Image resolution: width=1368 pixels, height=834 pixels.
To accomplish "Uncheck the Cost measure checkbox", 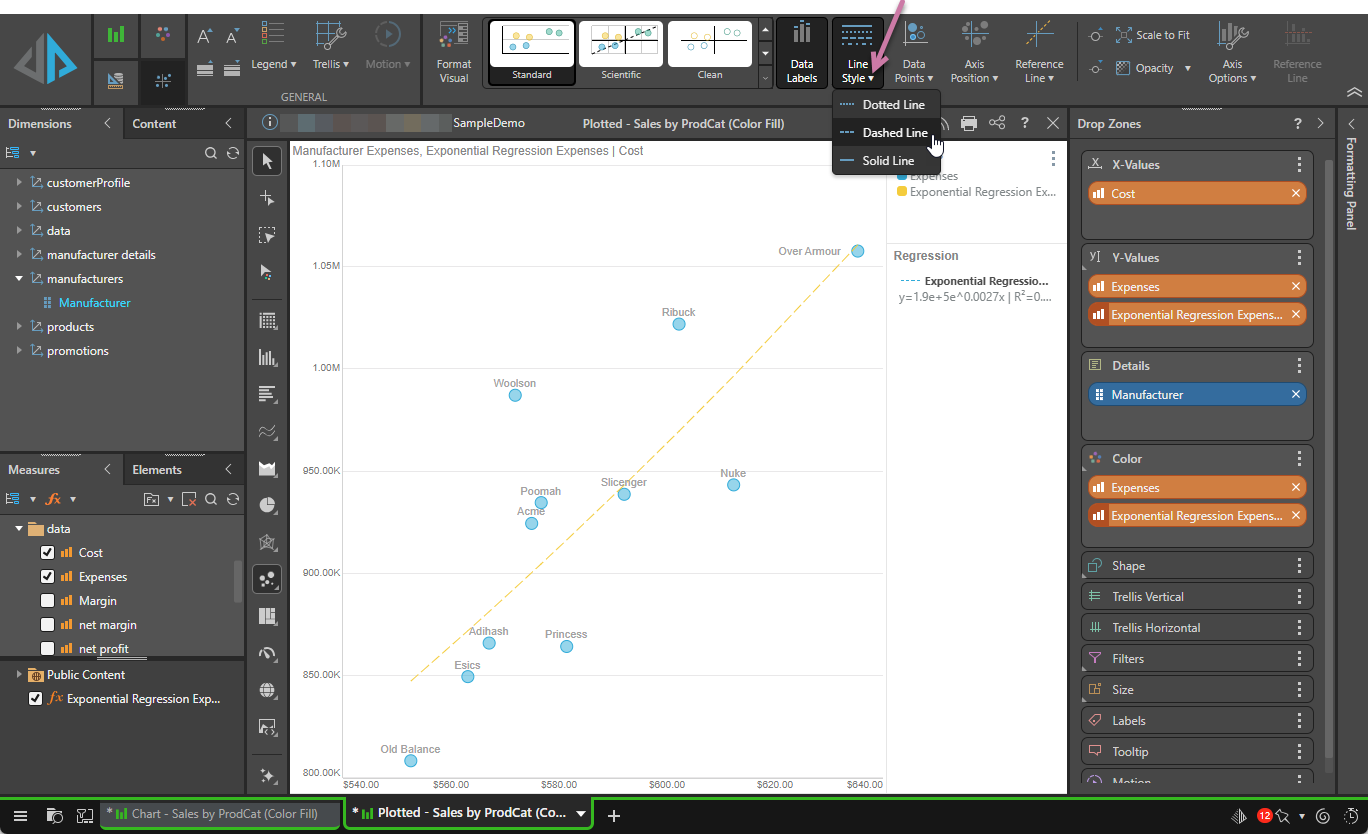I will (x=48, y=553).
